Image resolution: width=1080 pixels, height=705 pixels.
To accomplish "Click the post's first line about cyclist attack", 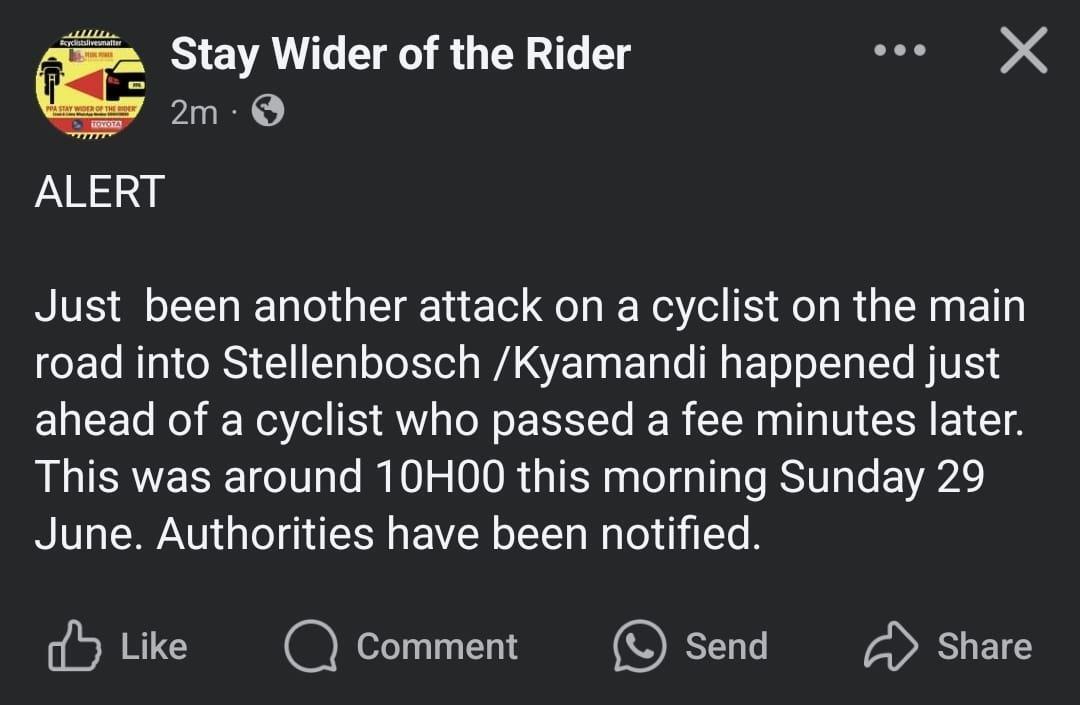I will click(530, 307).
